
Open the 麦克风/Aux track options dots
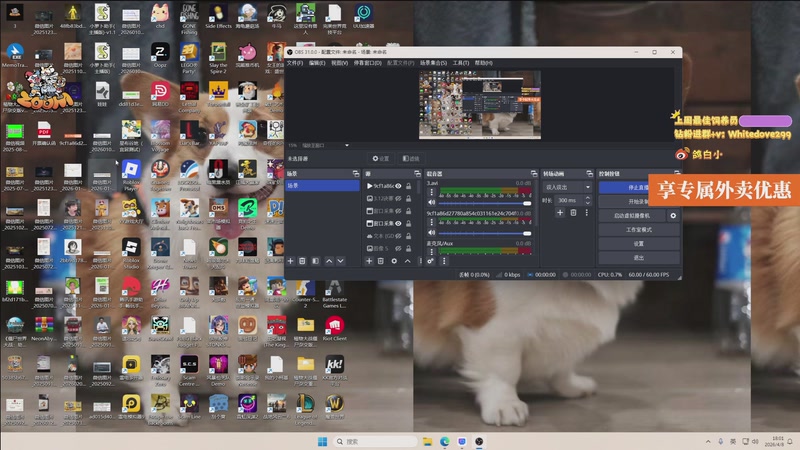pos(432,252)
